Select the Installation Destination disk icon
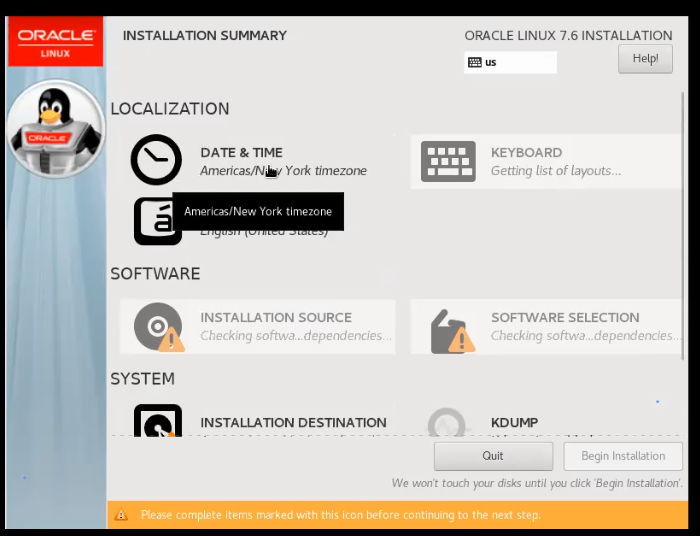Screen dimensions: 700x536 (158, 420)
